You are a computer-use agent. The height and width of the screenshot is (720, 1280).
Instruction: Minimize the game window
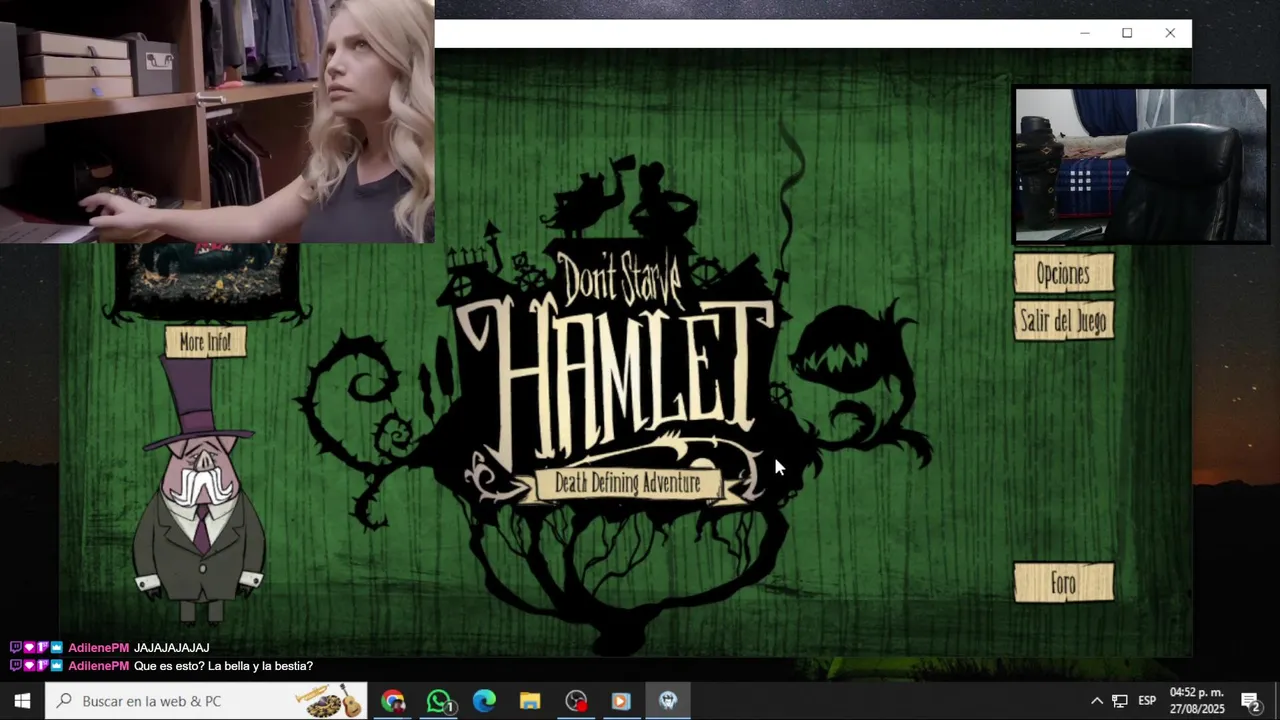(1084, 33)
